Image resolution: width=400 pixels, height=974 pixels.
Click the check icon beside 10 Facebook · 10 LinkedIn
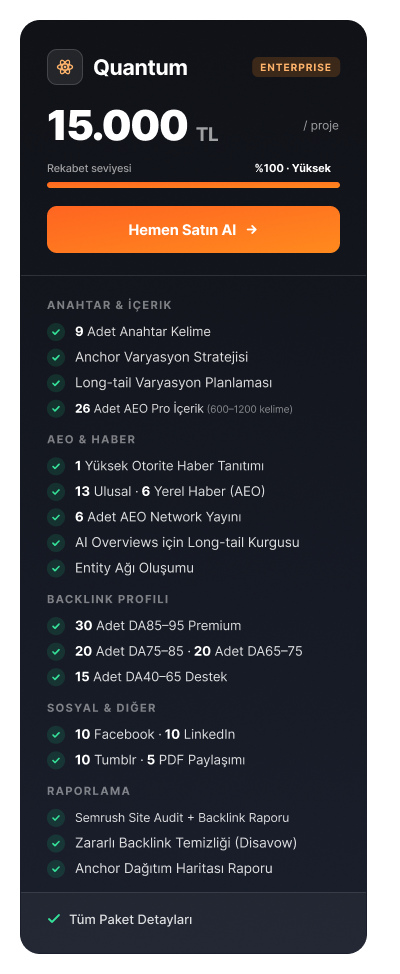[x=56, y=734]
